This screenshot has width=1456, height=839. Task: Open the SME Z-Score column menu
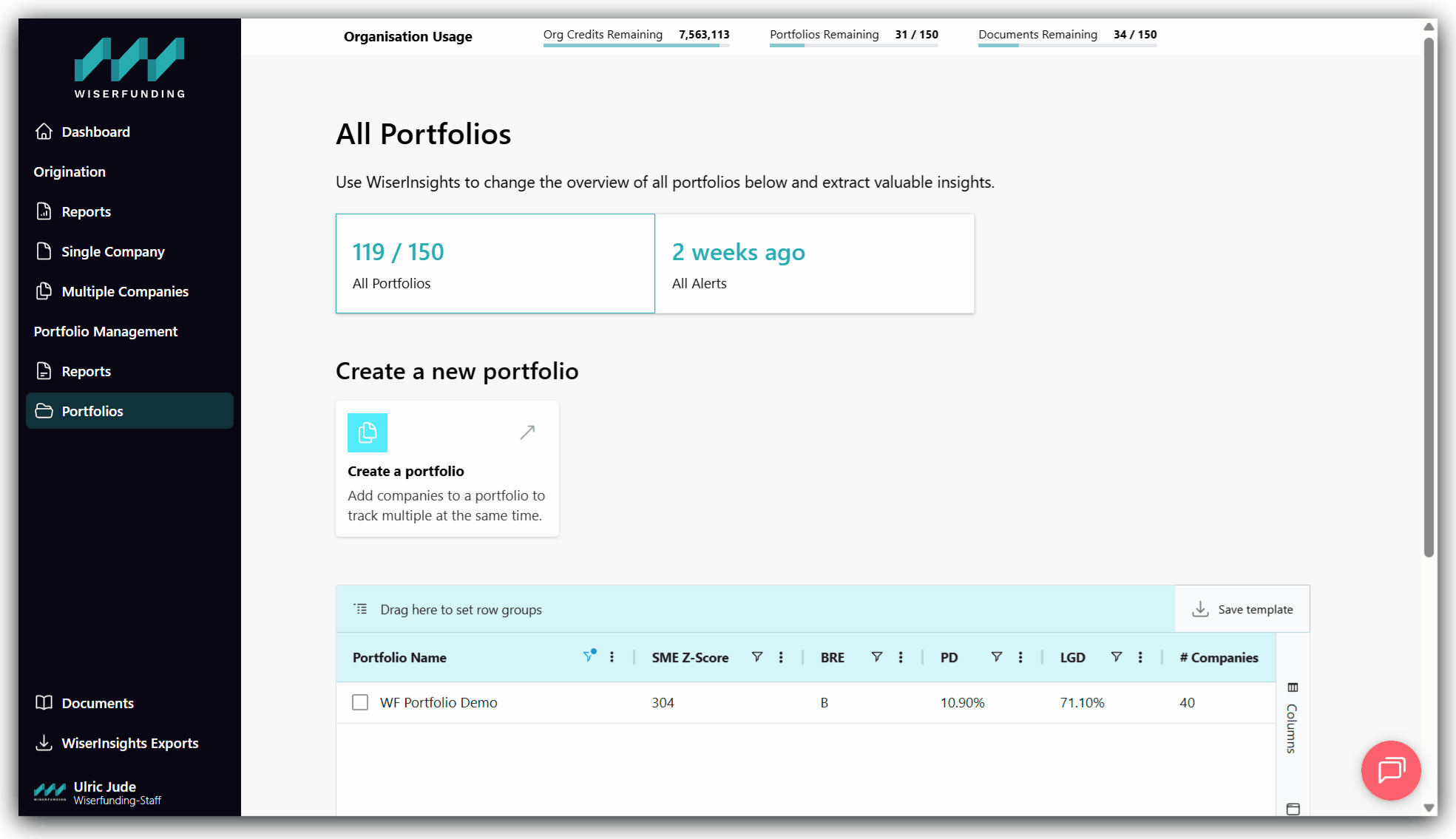(x=781, y=656)
